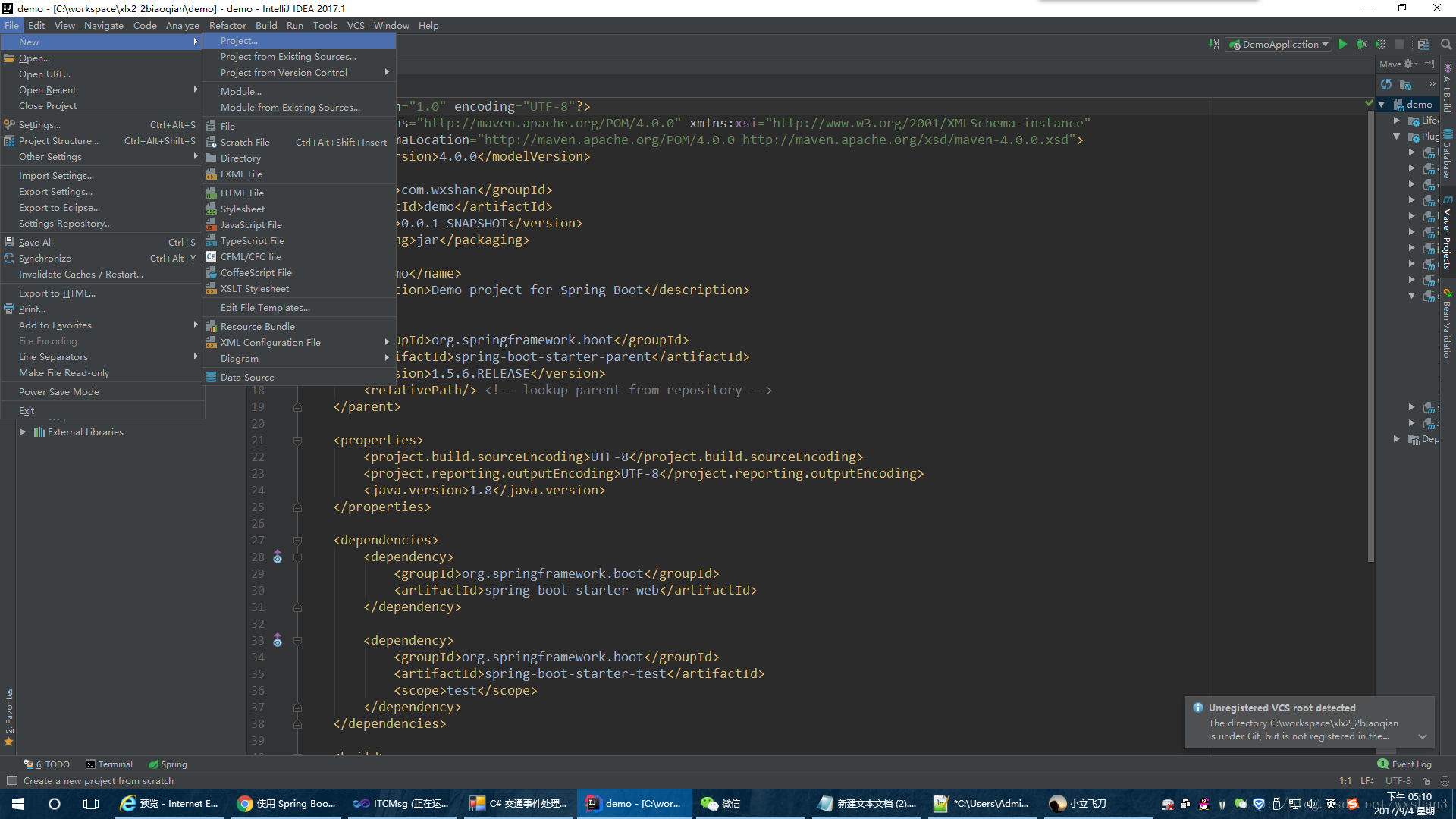1456x819 pixels.
Task: Expand the VCS notification chevron
Action: tap(1423, 736)
